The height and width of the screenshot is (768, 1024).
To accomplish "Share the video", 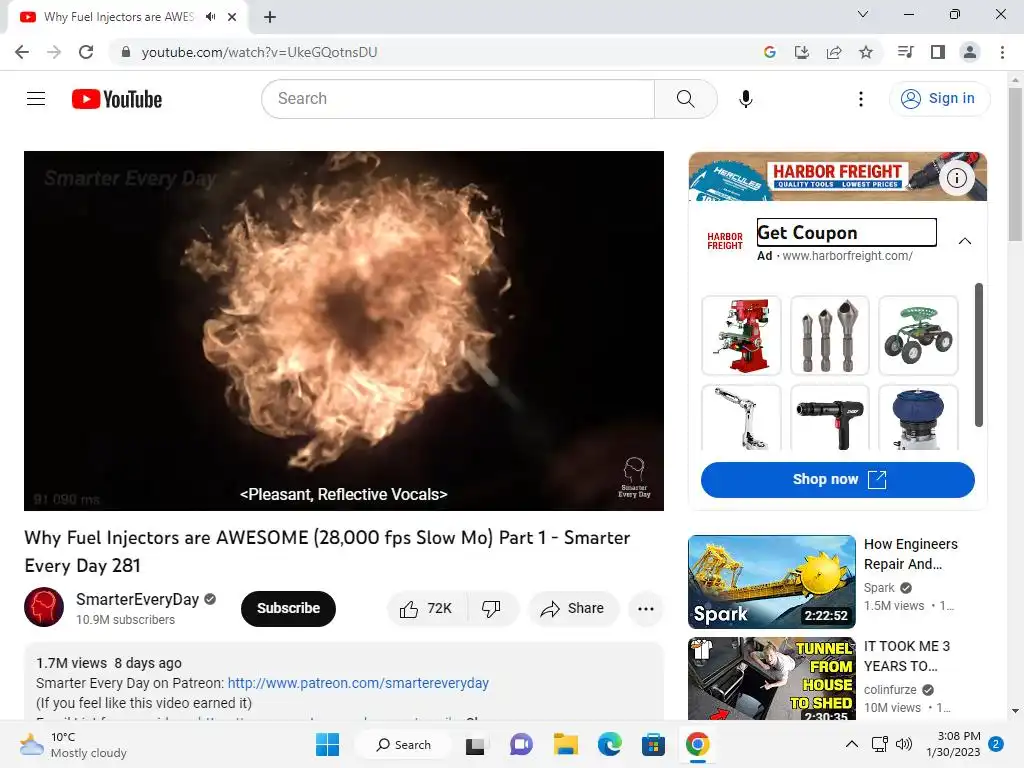I will [573, 609].
